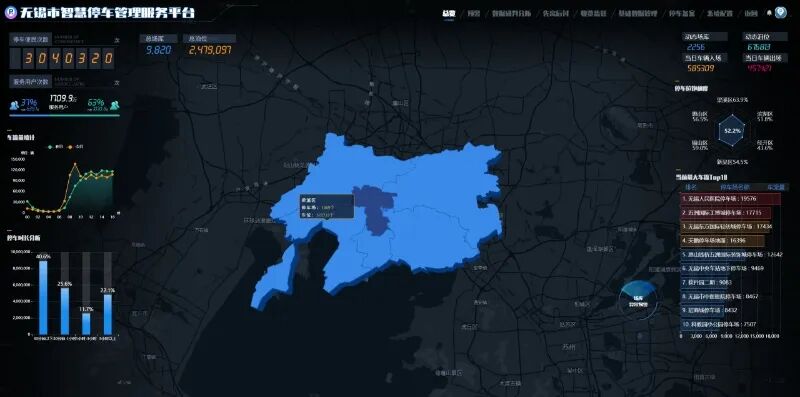Toggle the orange series in line chart legend
This screenshot has height=397, width=800.
coord(76,146)
